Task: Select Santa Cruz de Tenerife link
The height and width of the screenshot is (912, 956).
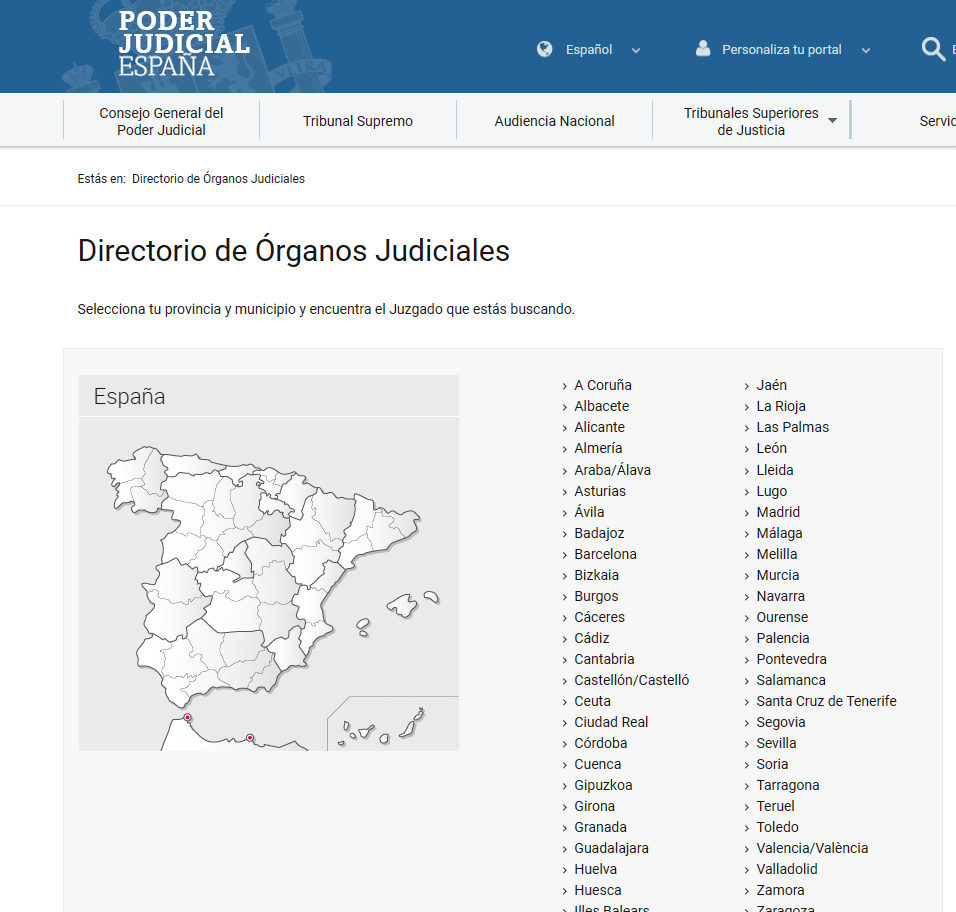Action: coord(826,701)
